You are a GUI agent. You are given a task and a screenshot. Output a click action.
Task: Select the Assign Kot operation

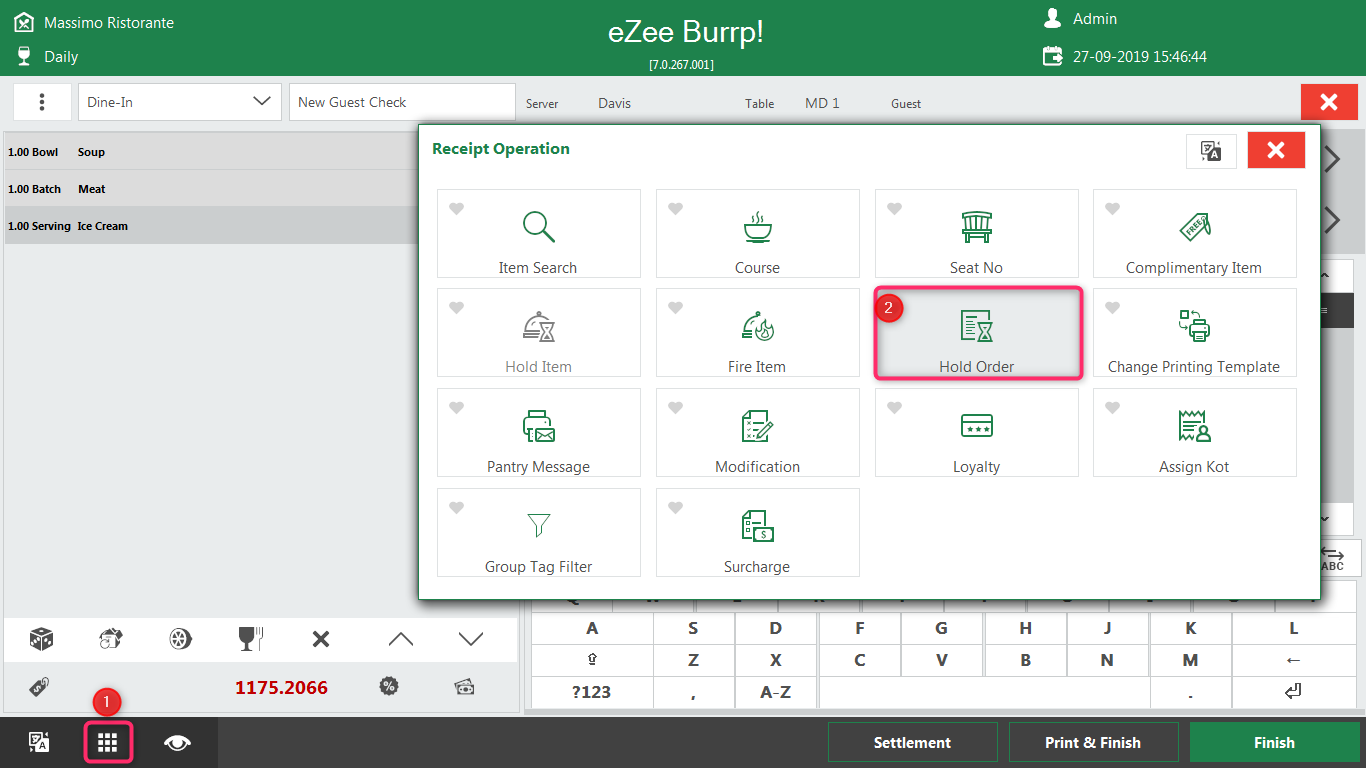pos(1194,433)
